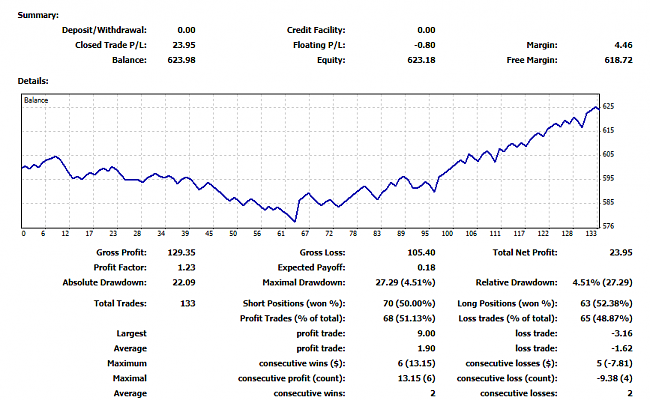Select the "Maximal" row label

click(130, 378)
